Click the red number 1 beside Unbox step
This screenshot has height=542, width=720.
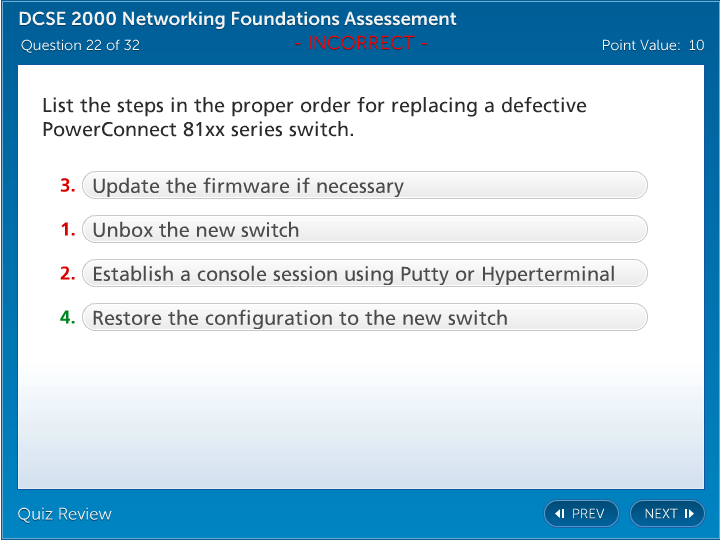(x=68, y=230)
